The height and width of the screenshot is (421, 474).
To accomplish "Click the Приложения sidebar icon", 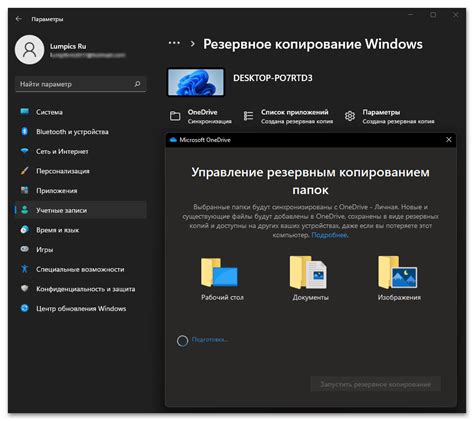I will pos(25,190).
